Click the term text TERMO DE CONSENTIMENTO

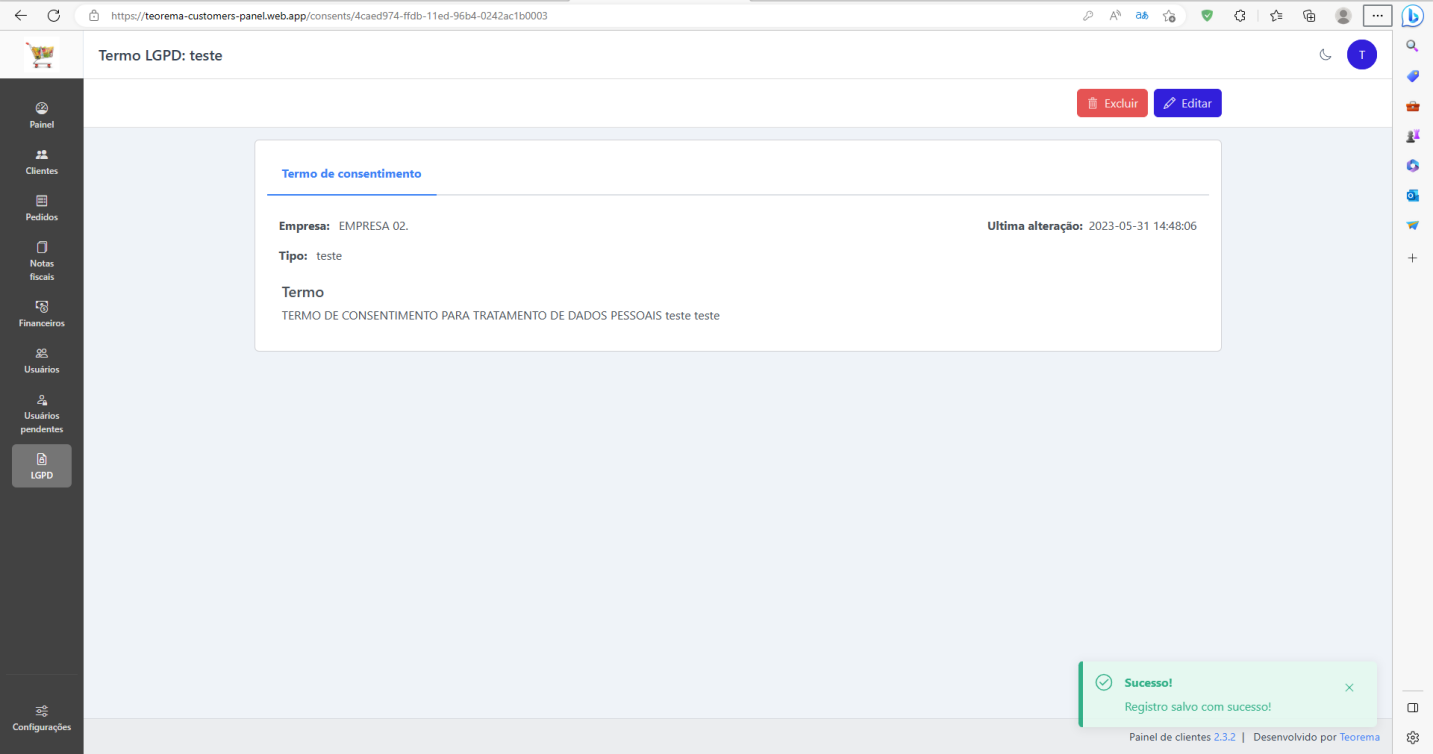pos(501,316)
